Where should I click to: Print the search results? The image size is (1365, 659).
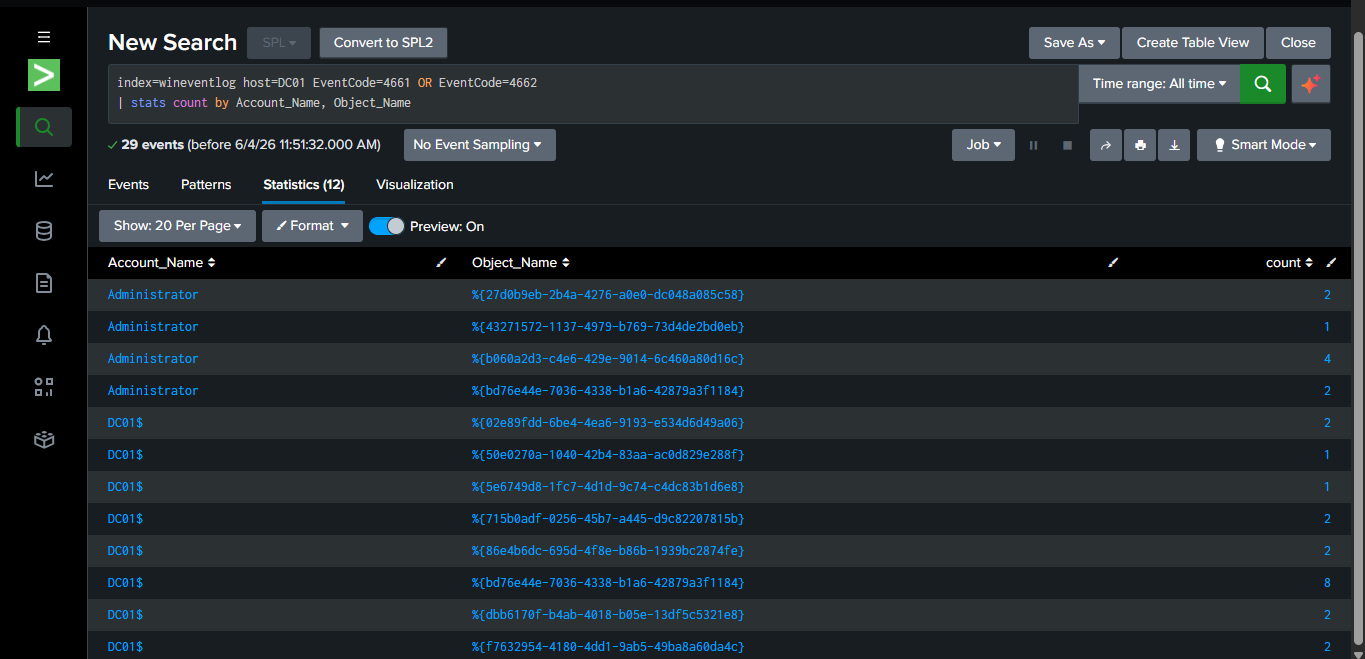1140,145
